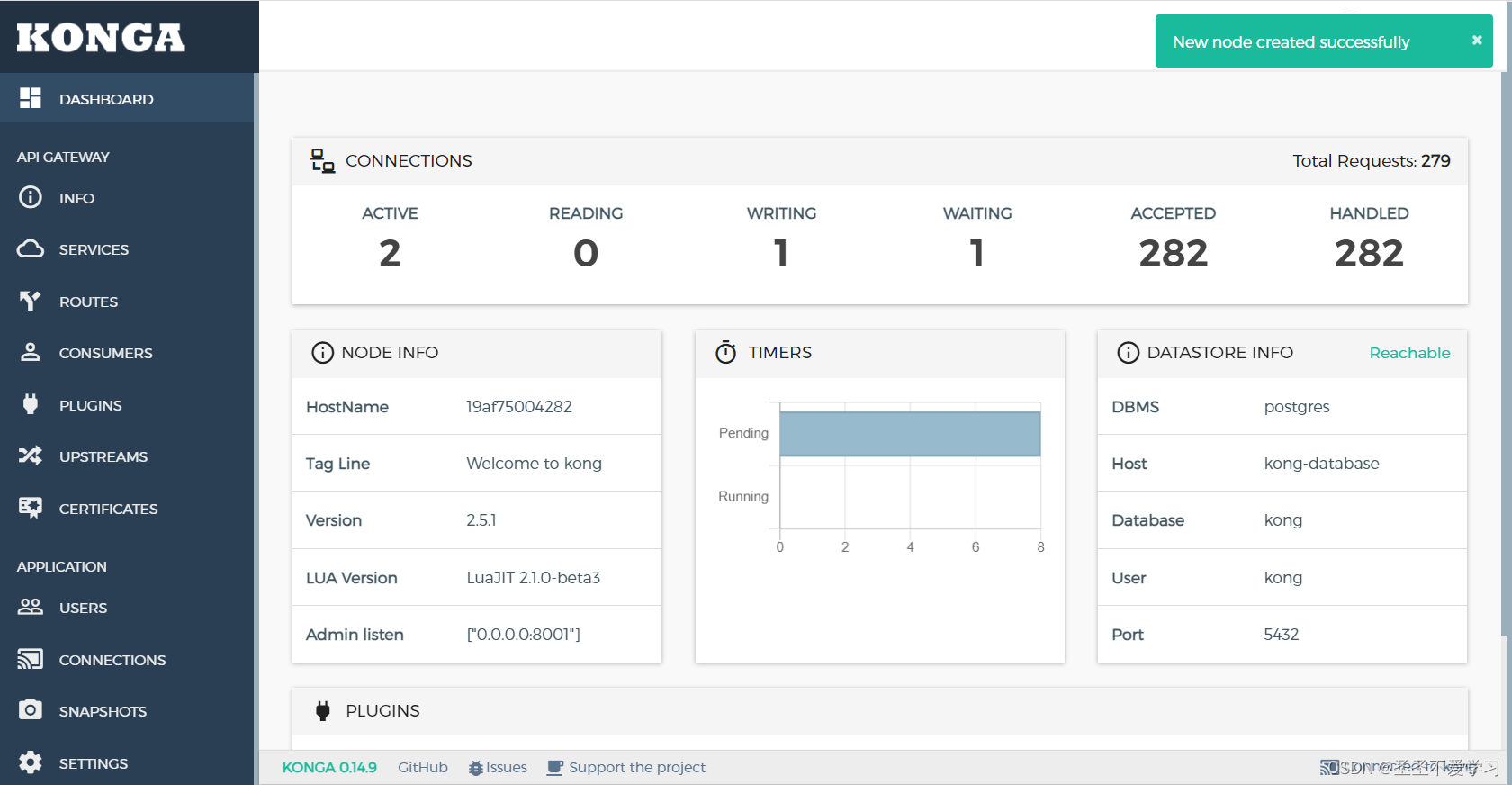Click the Port value 5432
The width and height of the screenshot is (1512, 785).
(1282, 634)
